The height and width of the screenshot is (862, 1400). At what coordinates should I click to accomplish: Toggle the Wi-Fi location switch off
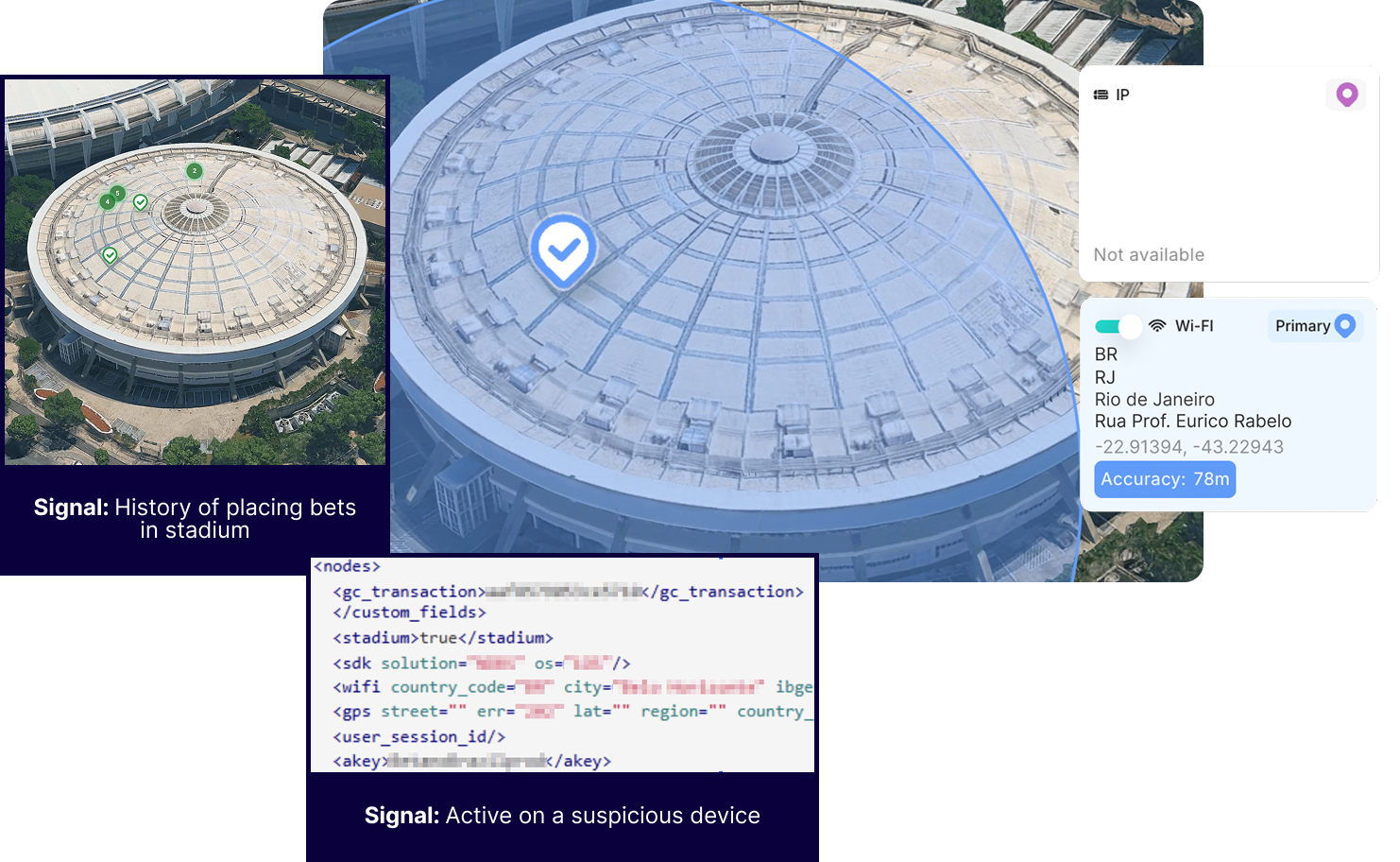1118,326
